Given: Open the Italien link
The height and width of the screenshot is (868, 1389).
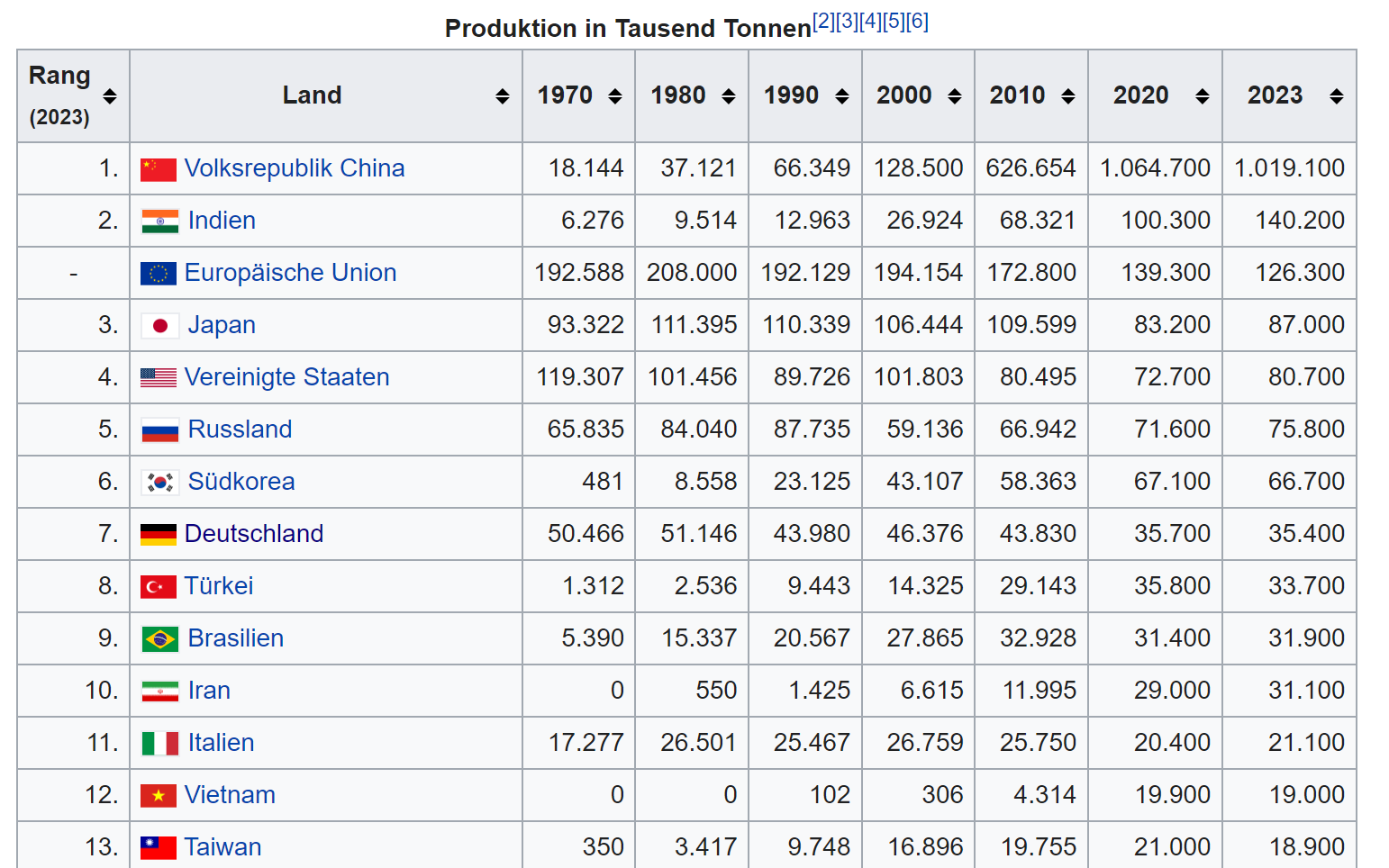Looking at the screenshot, I should pos(221,743).
